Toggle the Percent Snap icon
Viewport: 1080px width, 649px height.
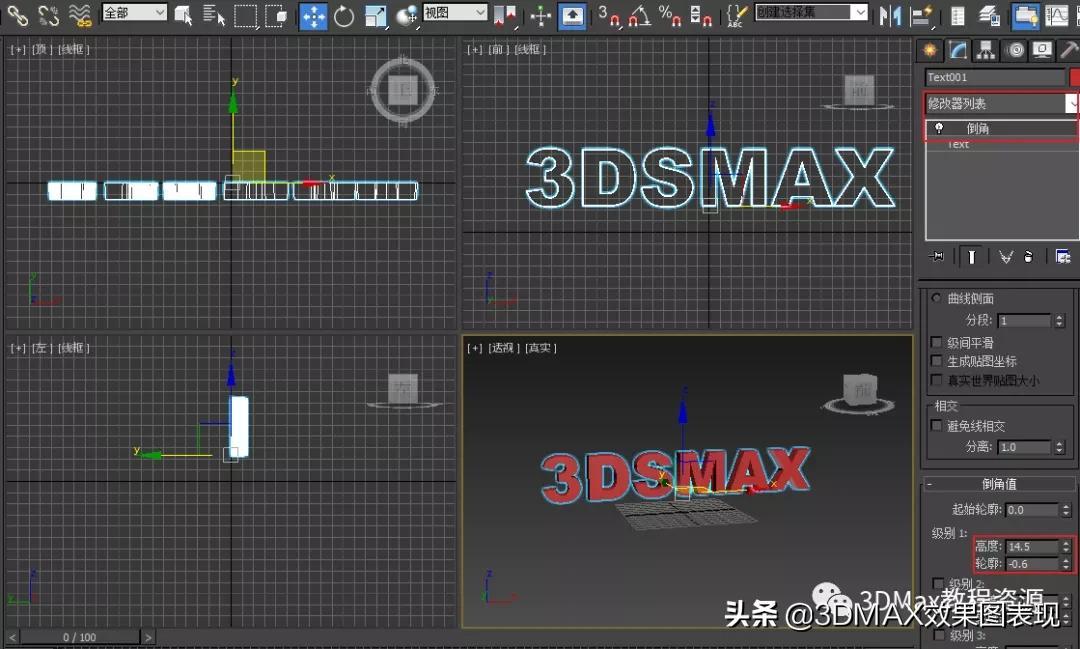click(x=670, y=14)
